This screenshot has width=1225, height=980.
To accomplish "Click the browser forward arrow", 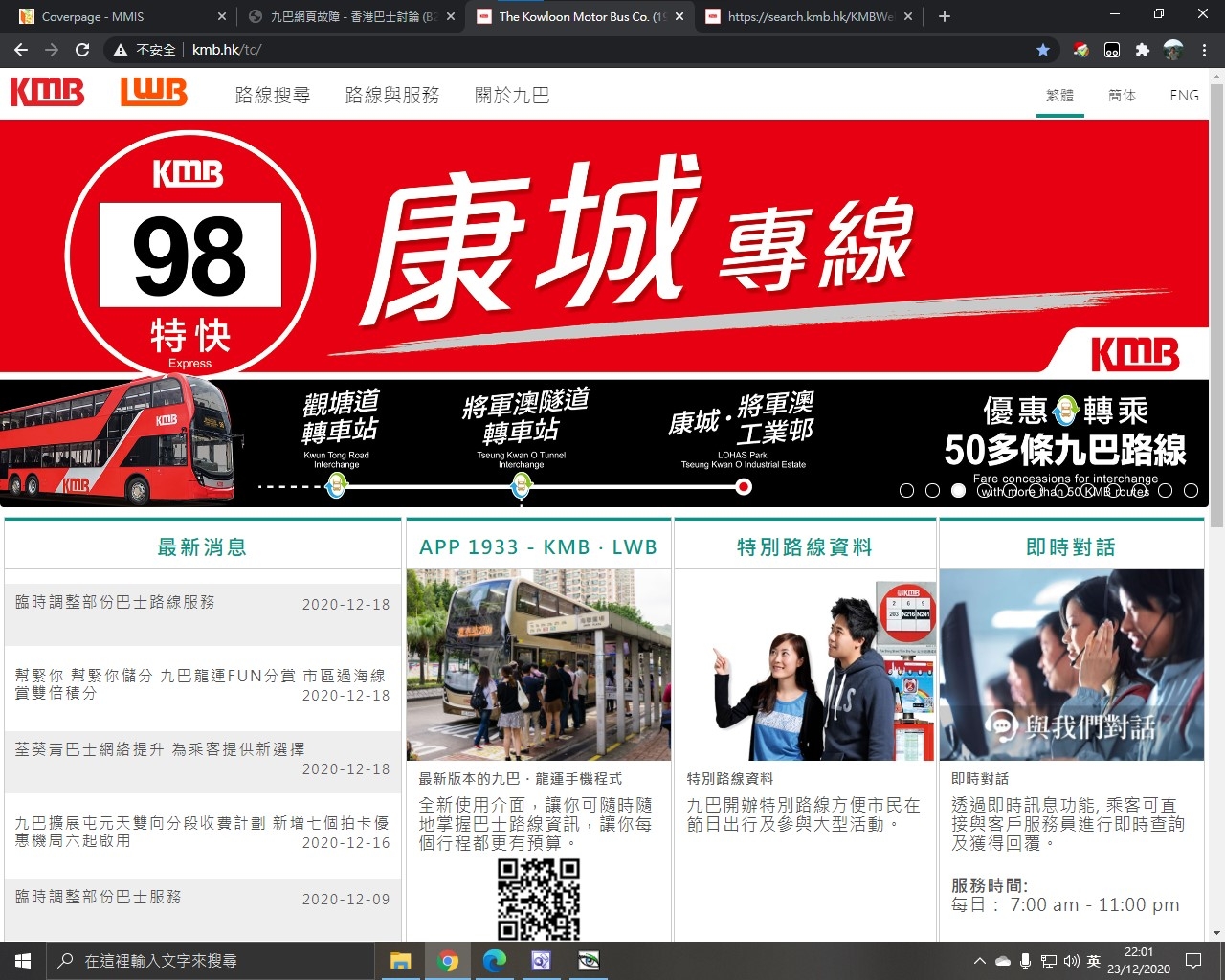I will pos(52,50).
